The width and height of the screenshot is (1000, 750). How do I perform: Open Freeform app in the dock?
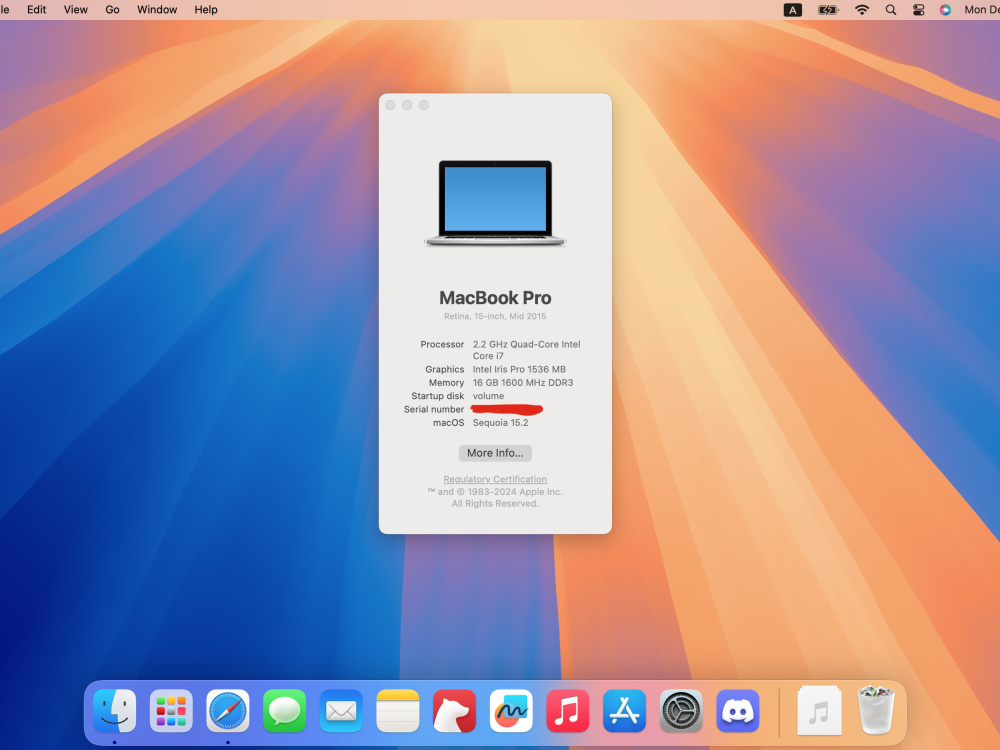pos(511,710)
